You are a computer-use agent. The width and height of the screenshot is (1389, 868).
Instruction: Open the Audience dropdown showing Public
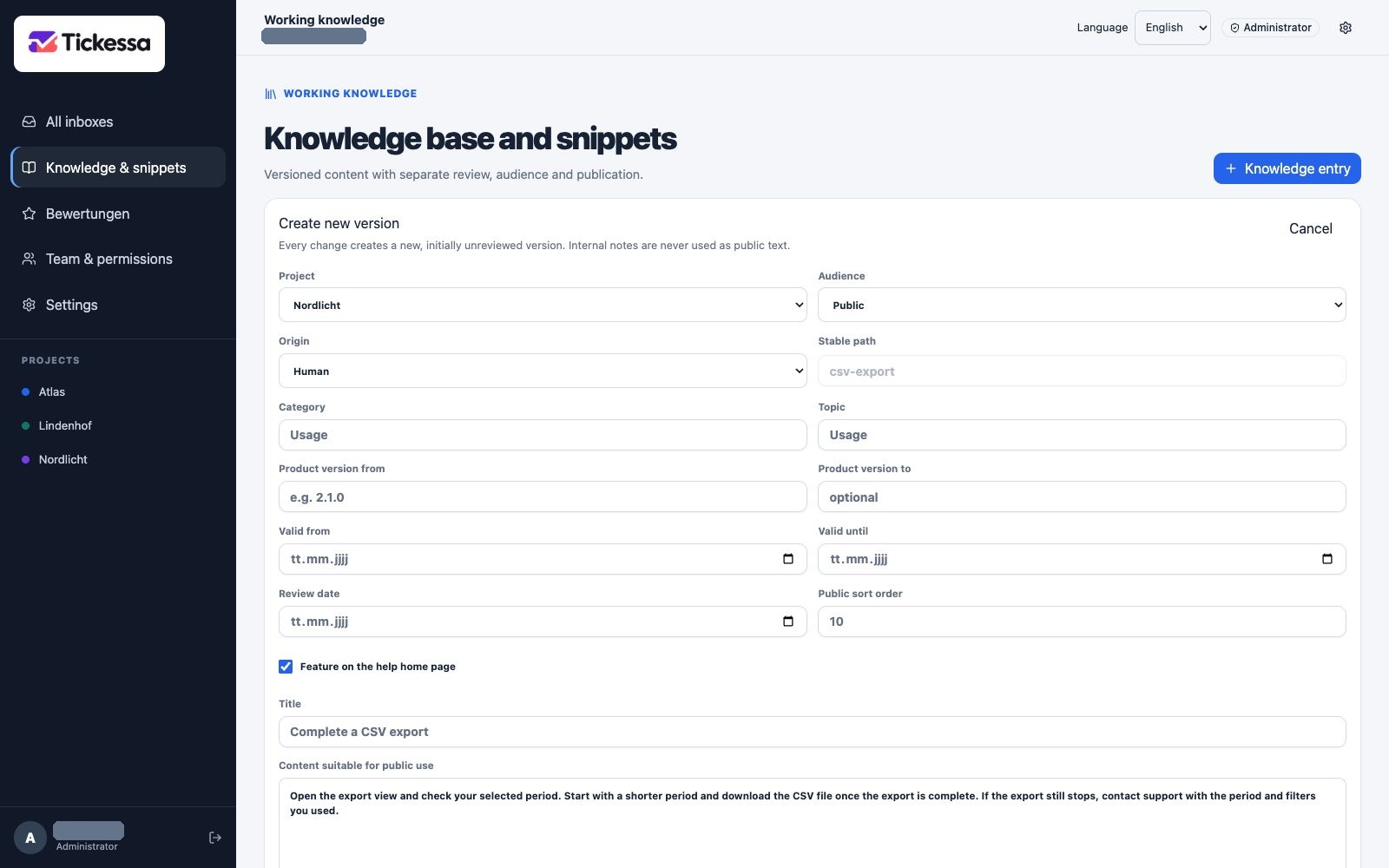pos(1082,305)
